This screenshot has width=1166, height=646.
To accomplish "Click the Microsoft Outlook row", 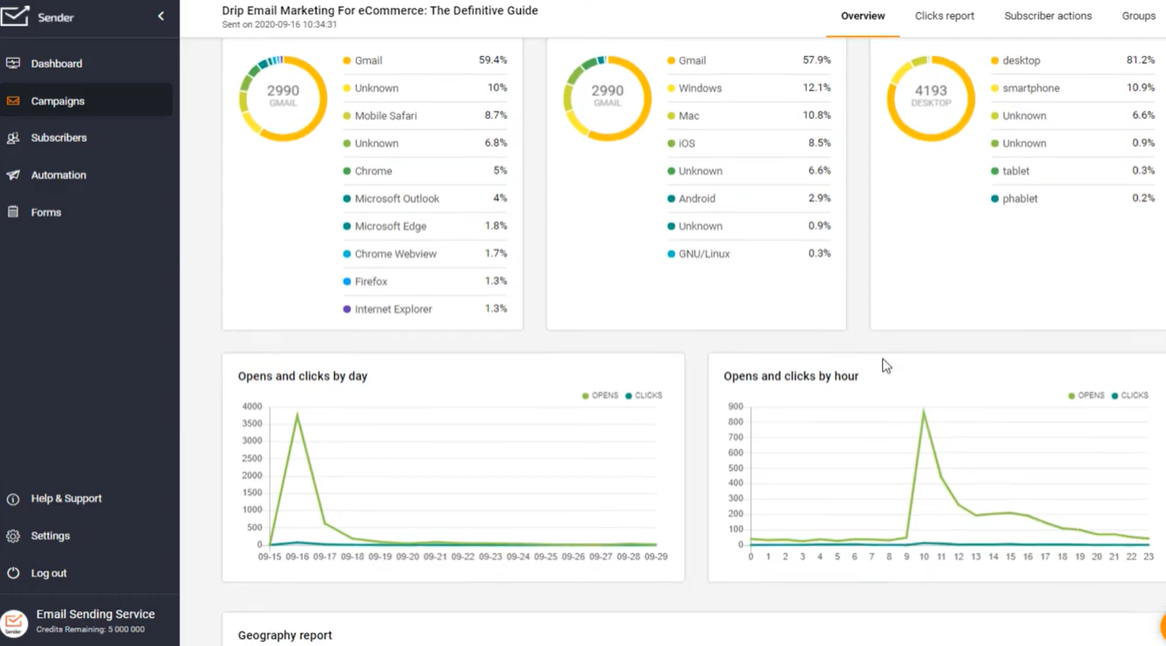I will click(425, 198).
